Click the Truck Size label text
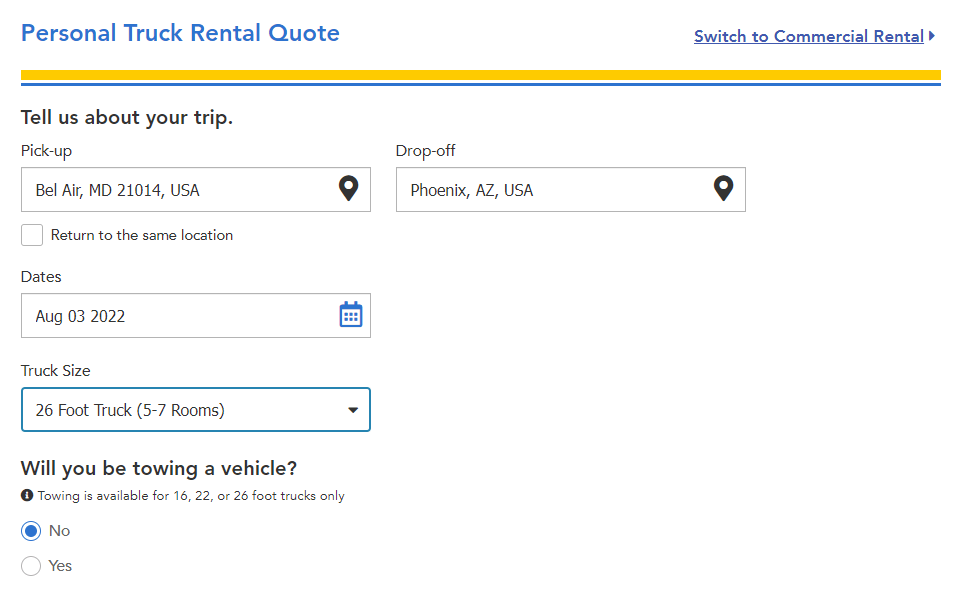 pyautogui.click(x=56, y=370)
